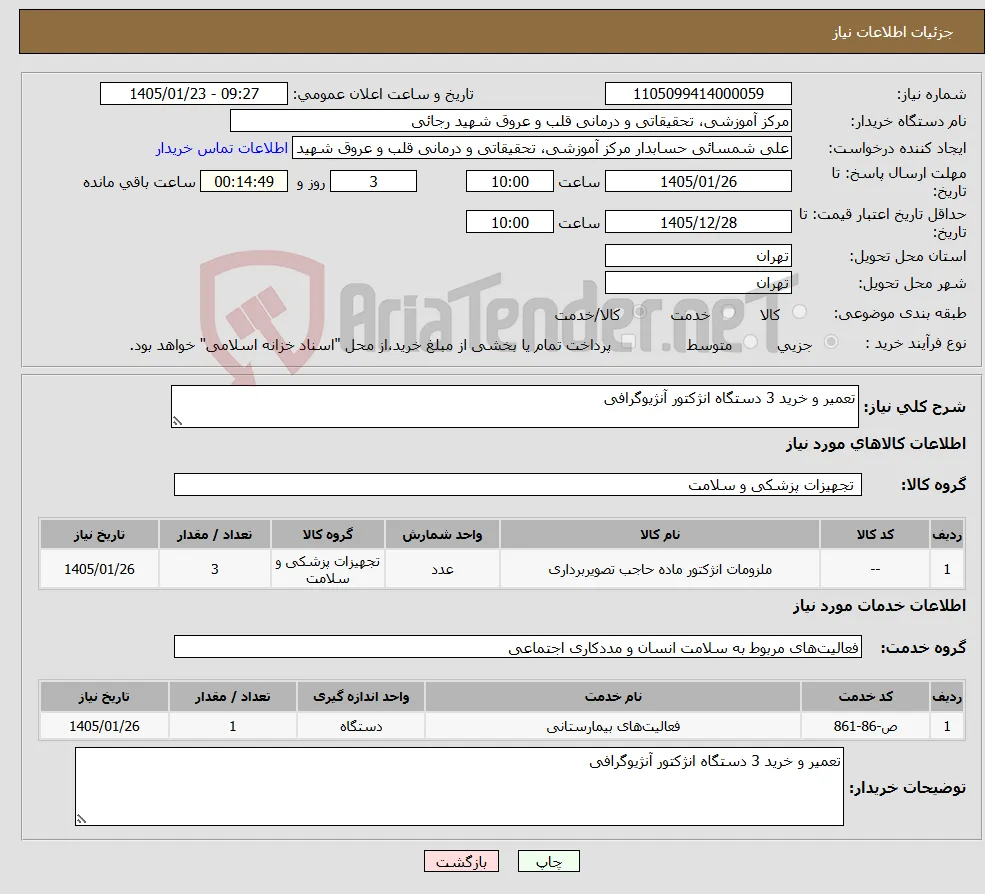
Task: Click the اطلاعات کالاهای مورد نیاز section heading
Action: coord(876,444)
